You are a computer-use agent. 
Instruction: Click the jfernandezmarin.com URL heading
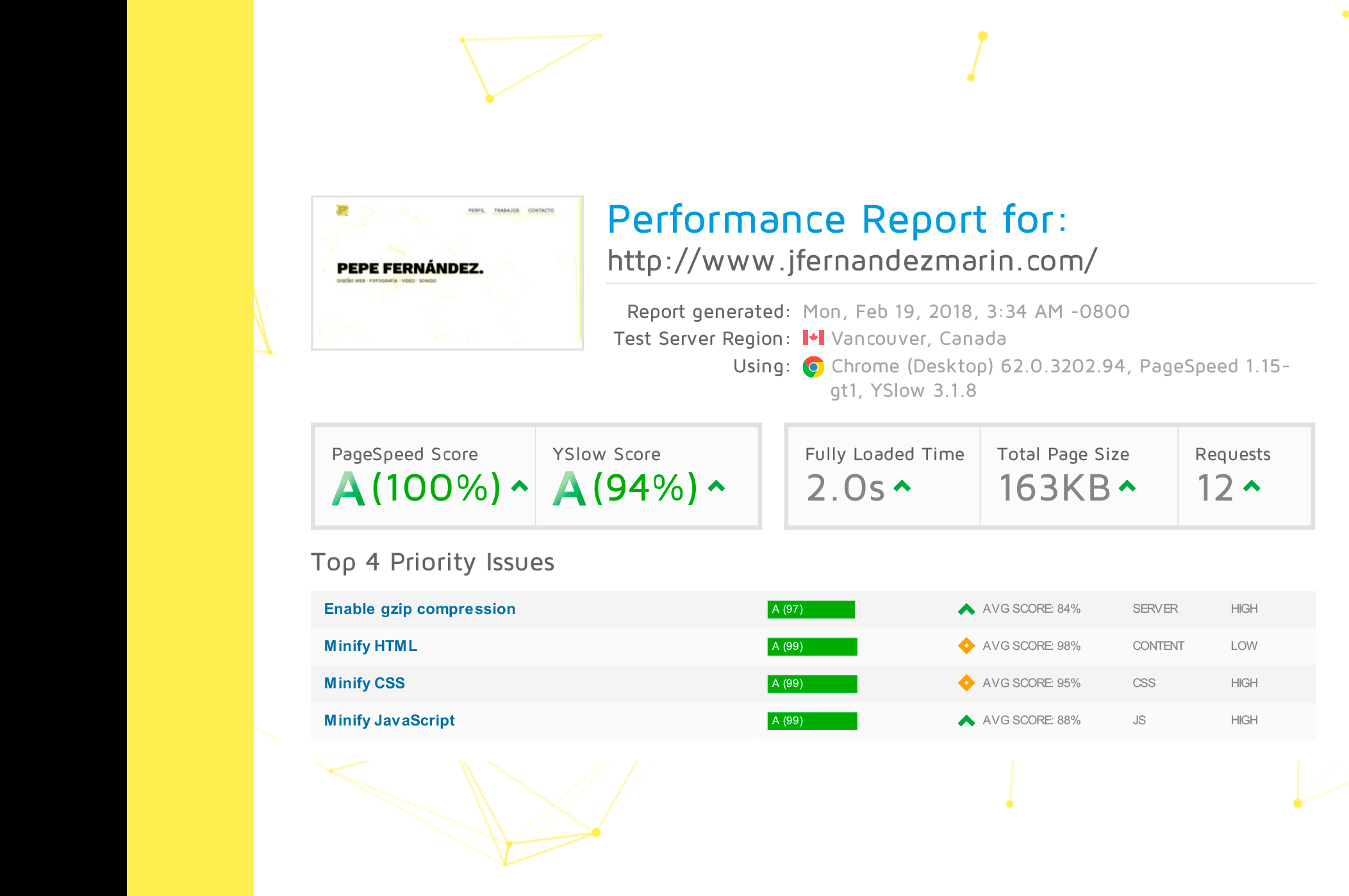pos(852,261)
